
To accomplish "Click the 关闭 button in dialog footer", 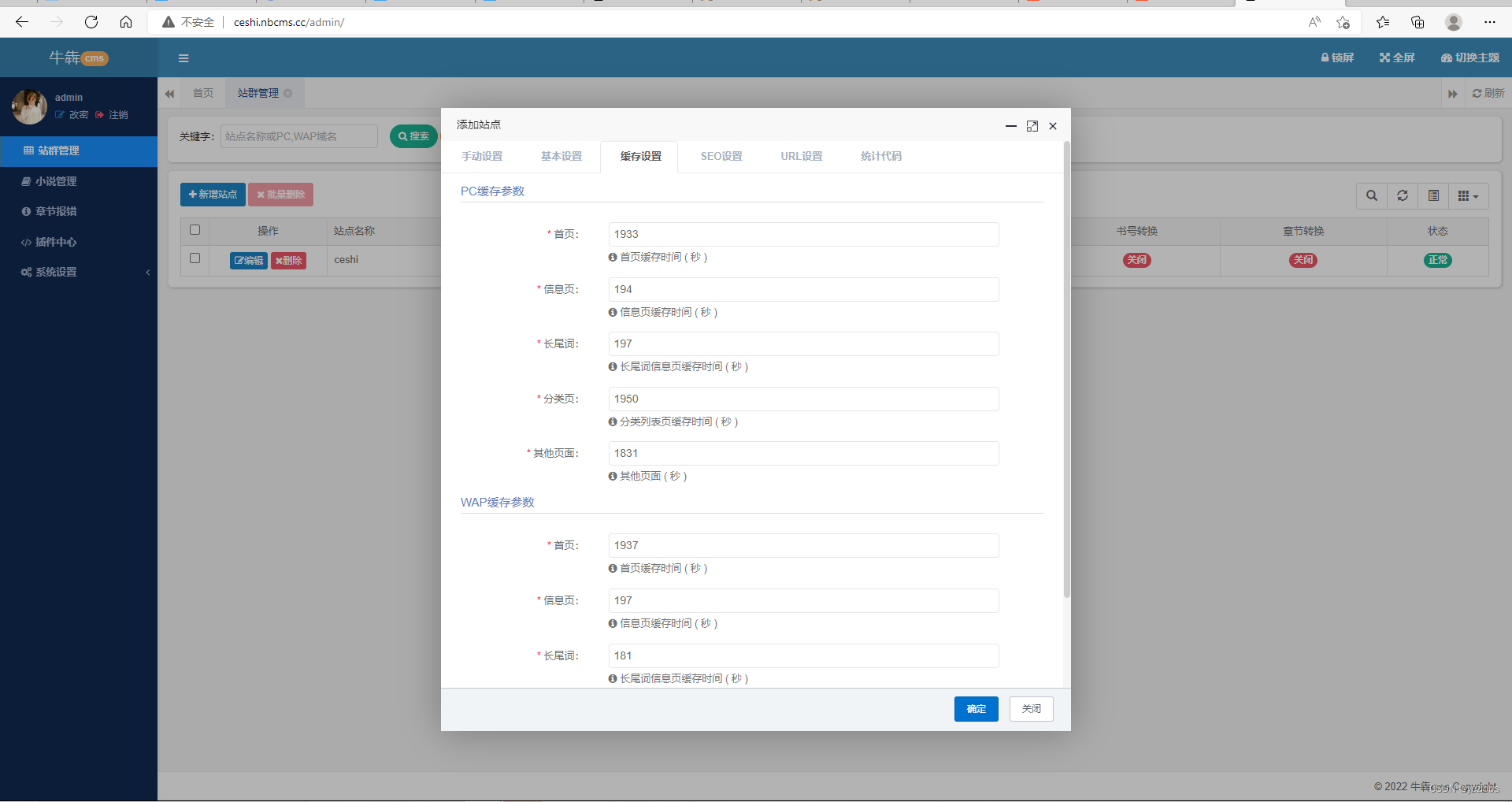I will (x=1031, y=709).
